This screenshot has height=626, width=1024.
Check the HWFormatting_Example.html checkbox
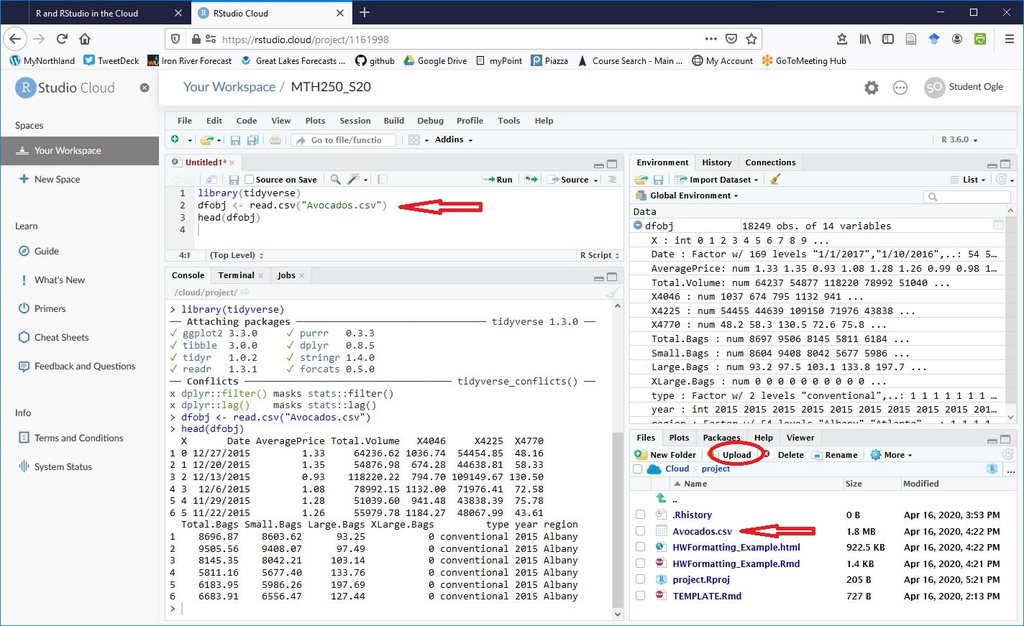click(640, 547)
